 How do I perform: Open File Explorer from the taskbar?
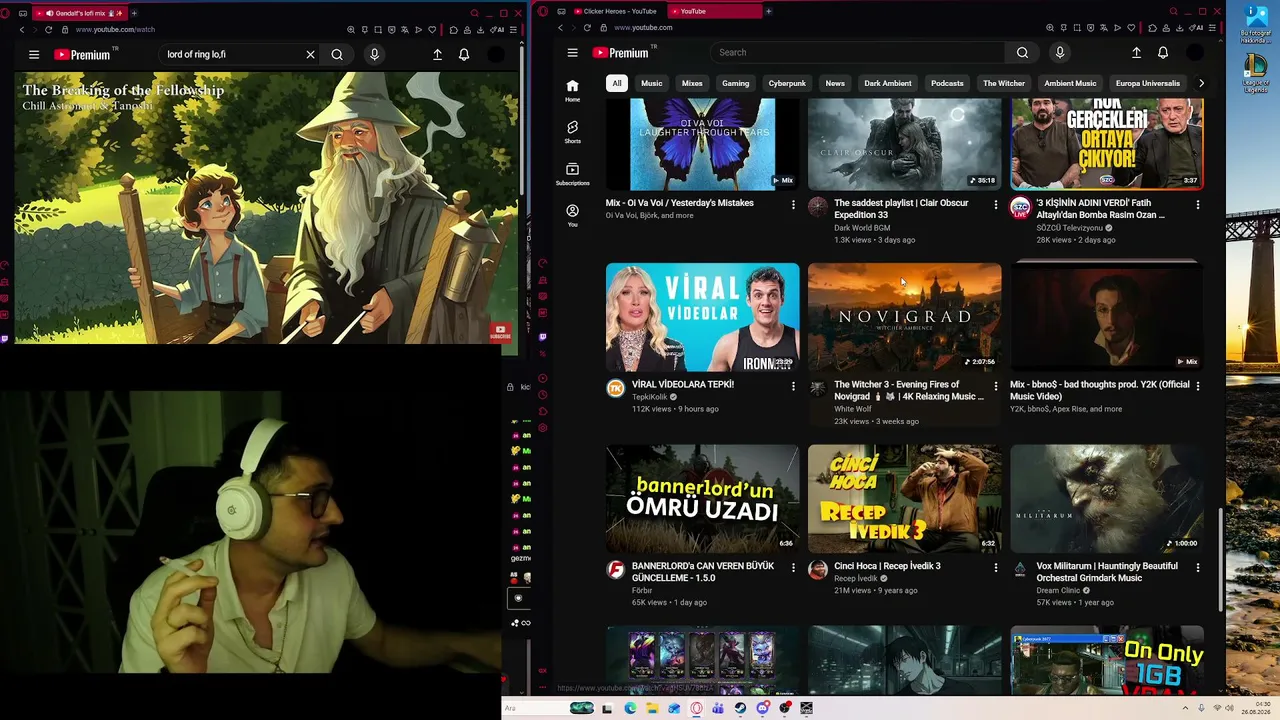(x=652, y=708)
